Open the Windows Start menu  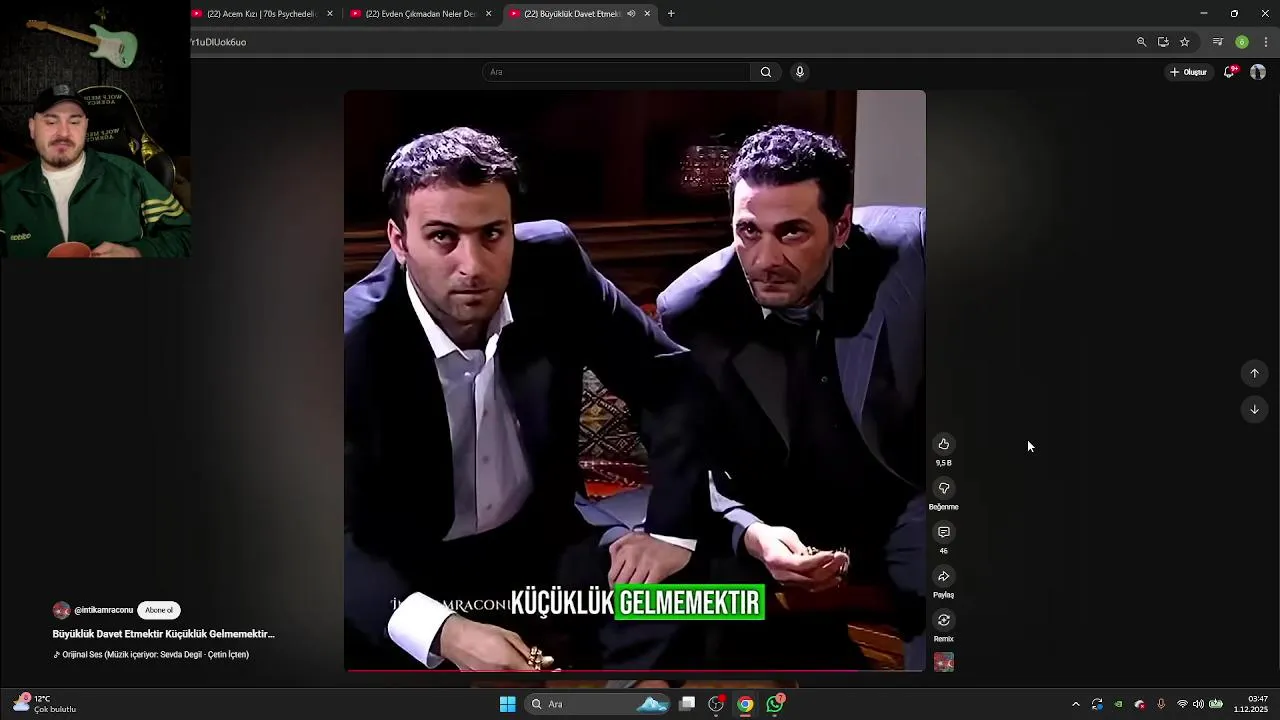pyautogui.click(x=508, y=704)
